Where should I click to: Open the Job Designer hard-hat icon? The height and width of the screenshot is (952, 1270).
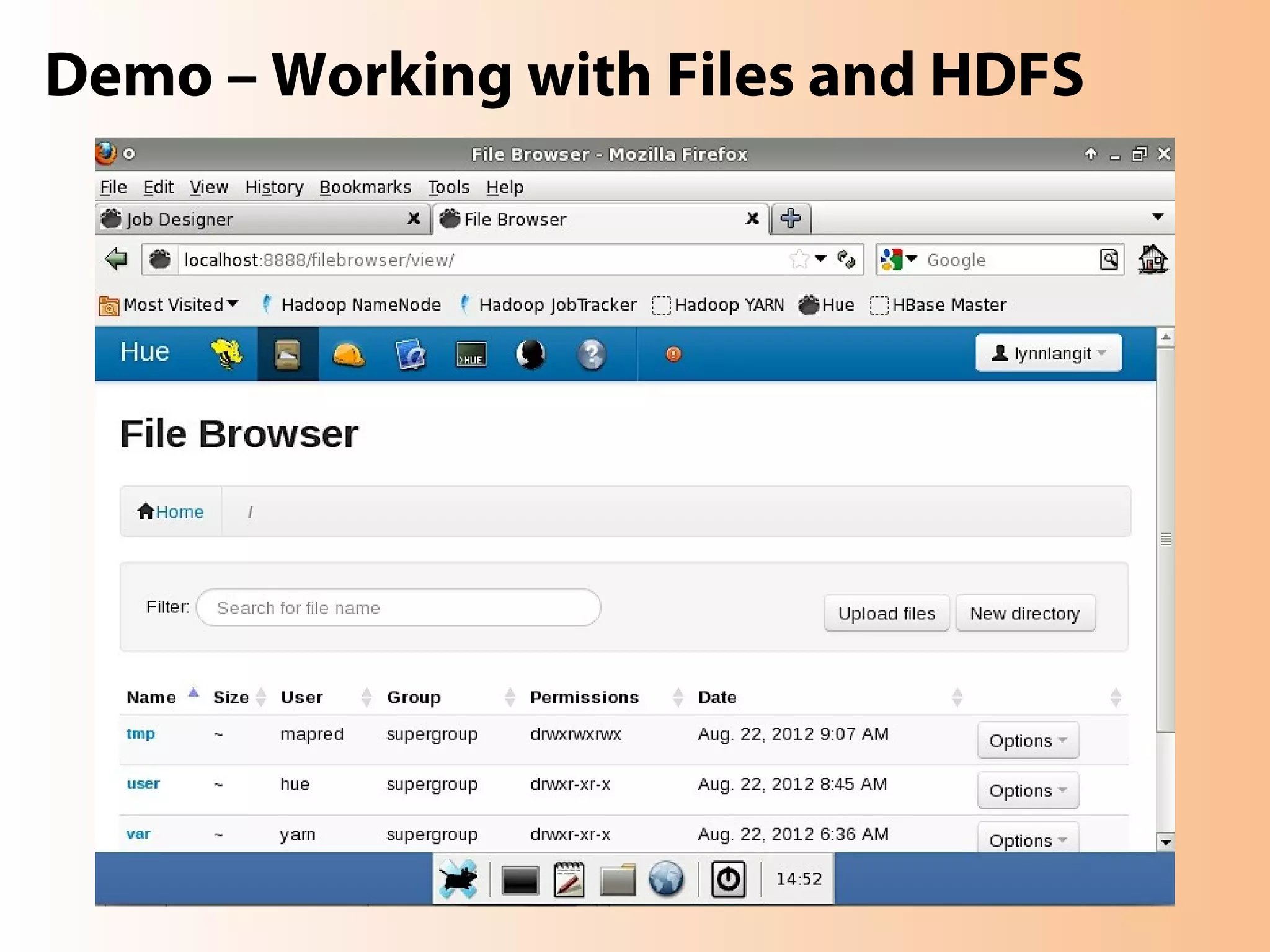(x=349, y=355)
